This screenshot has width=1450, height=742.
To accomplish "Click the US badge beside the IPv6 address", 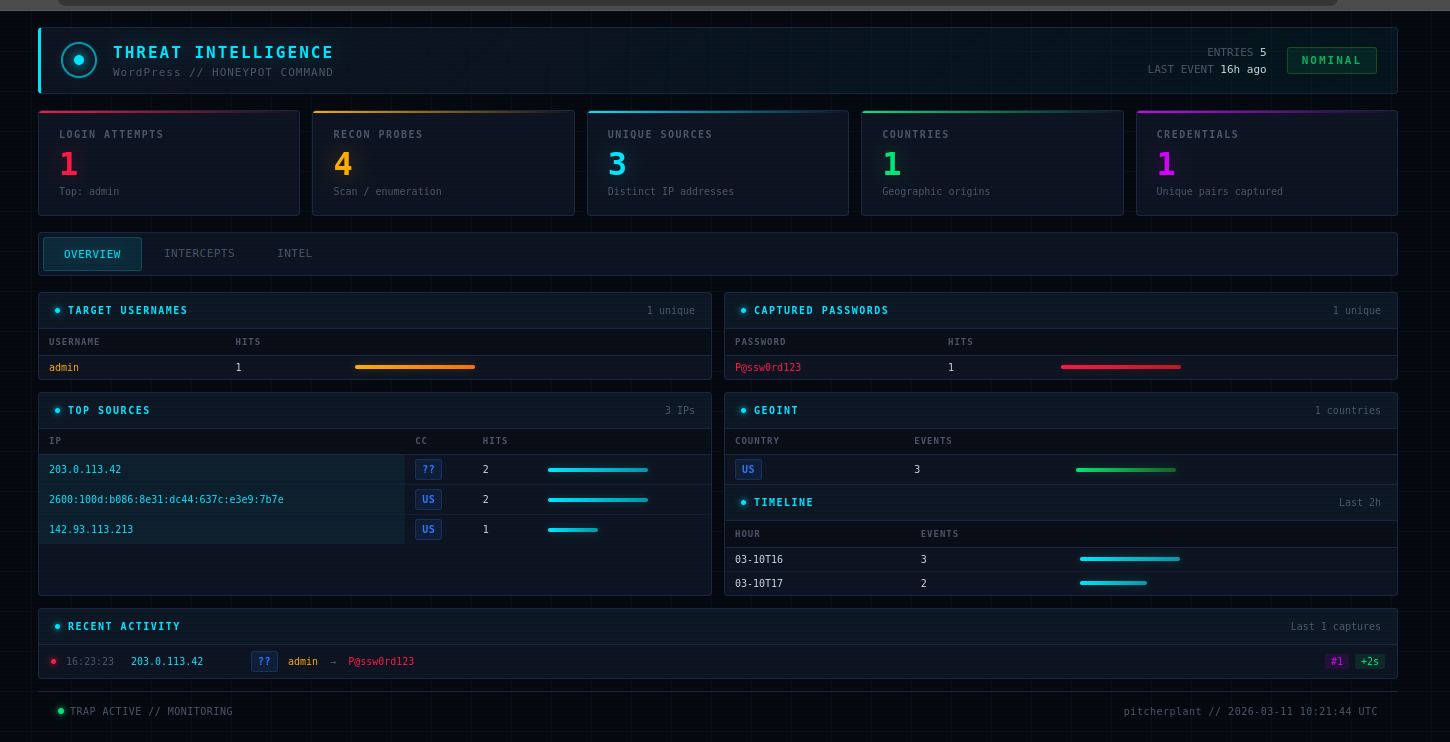I will coord(428,500).
